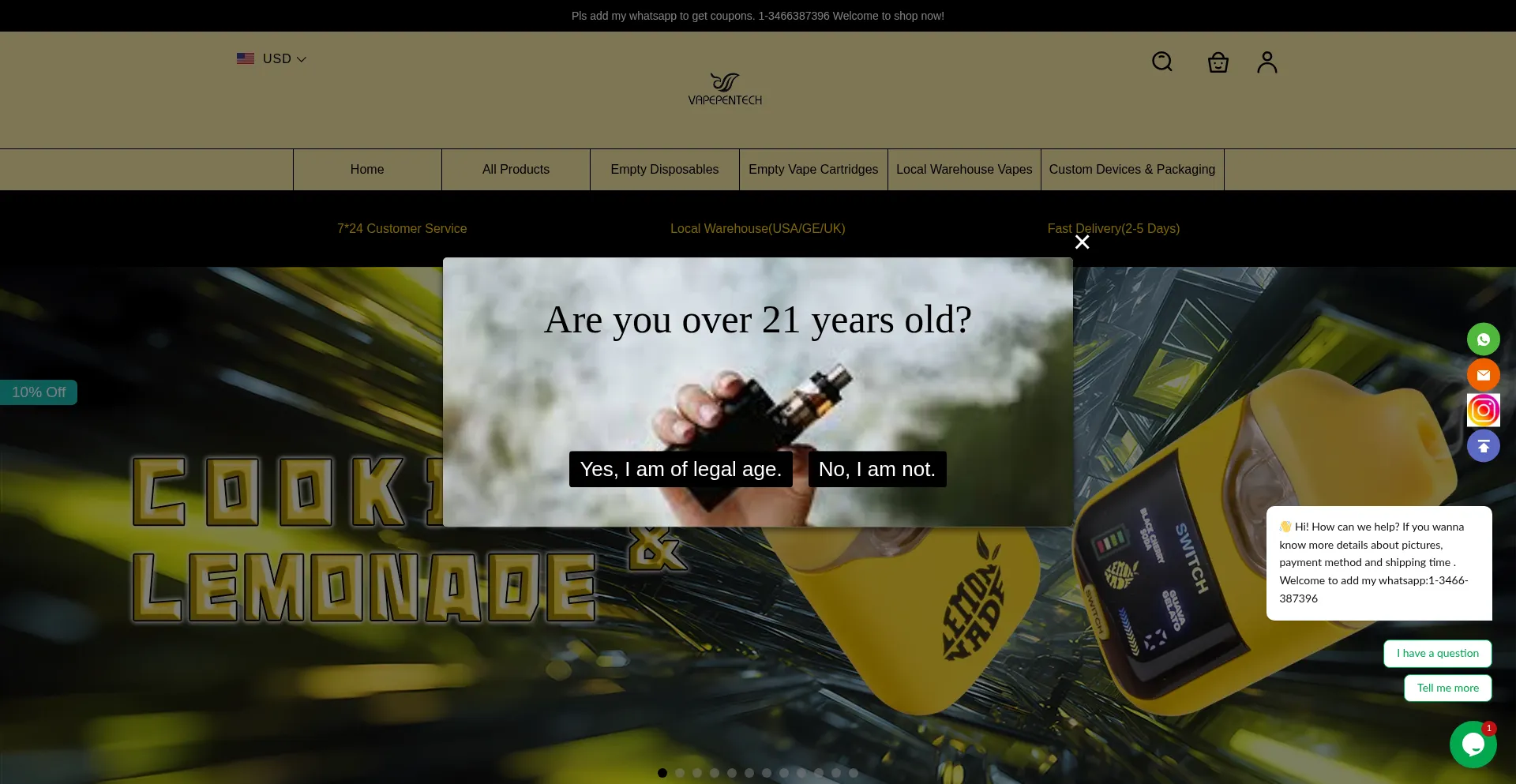The image size is (1516, 784).
Task: Open the Instagram icon in side panel
Action: click(1483, 411)
